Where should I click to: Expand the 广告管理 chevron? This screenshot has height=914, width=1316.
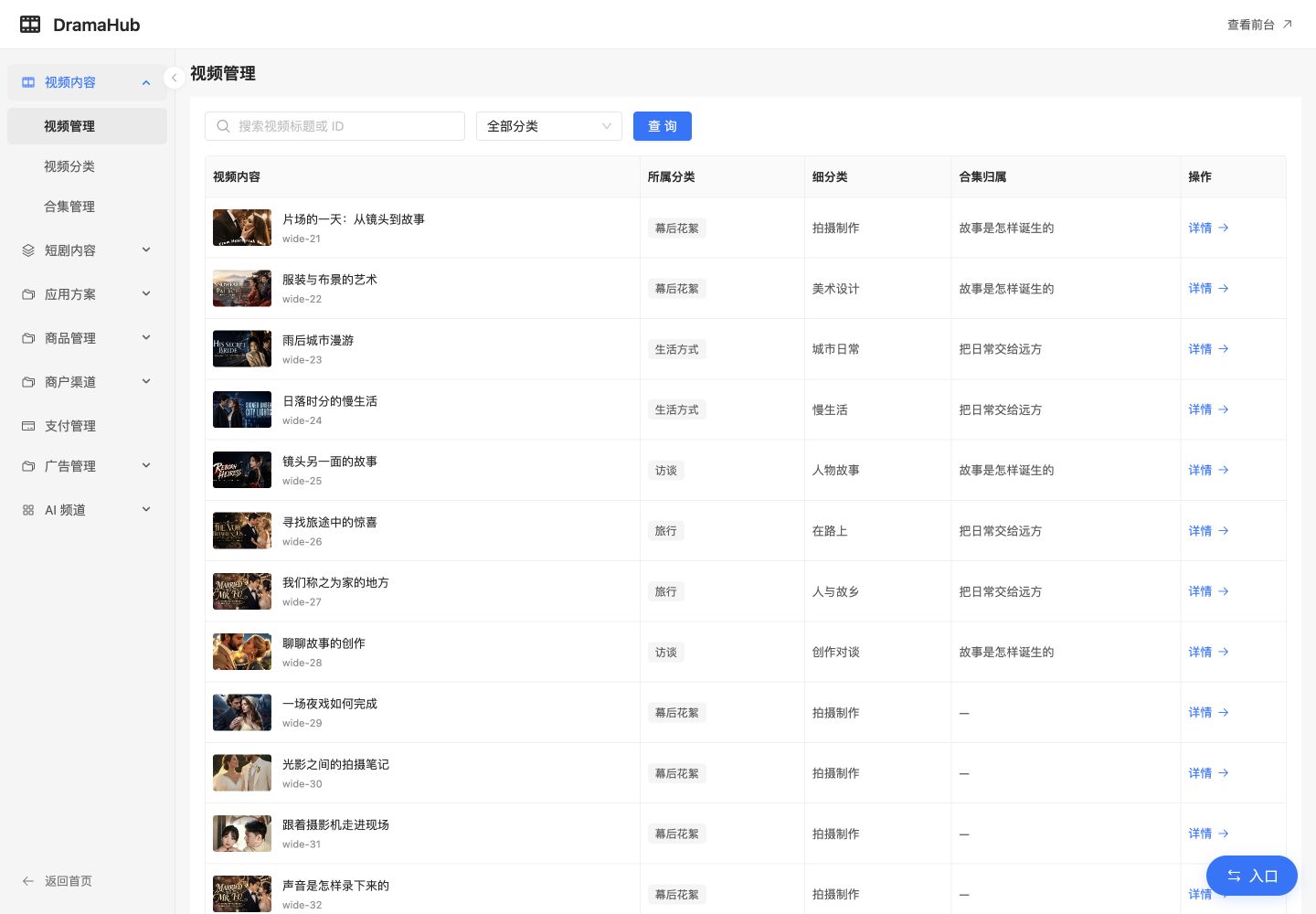[146, 465]
